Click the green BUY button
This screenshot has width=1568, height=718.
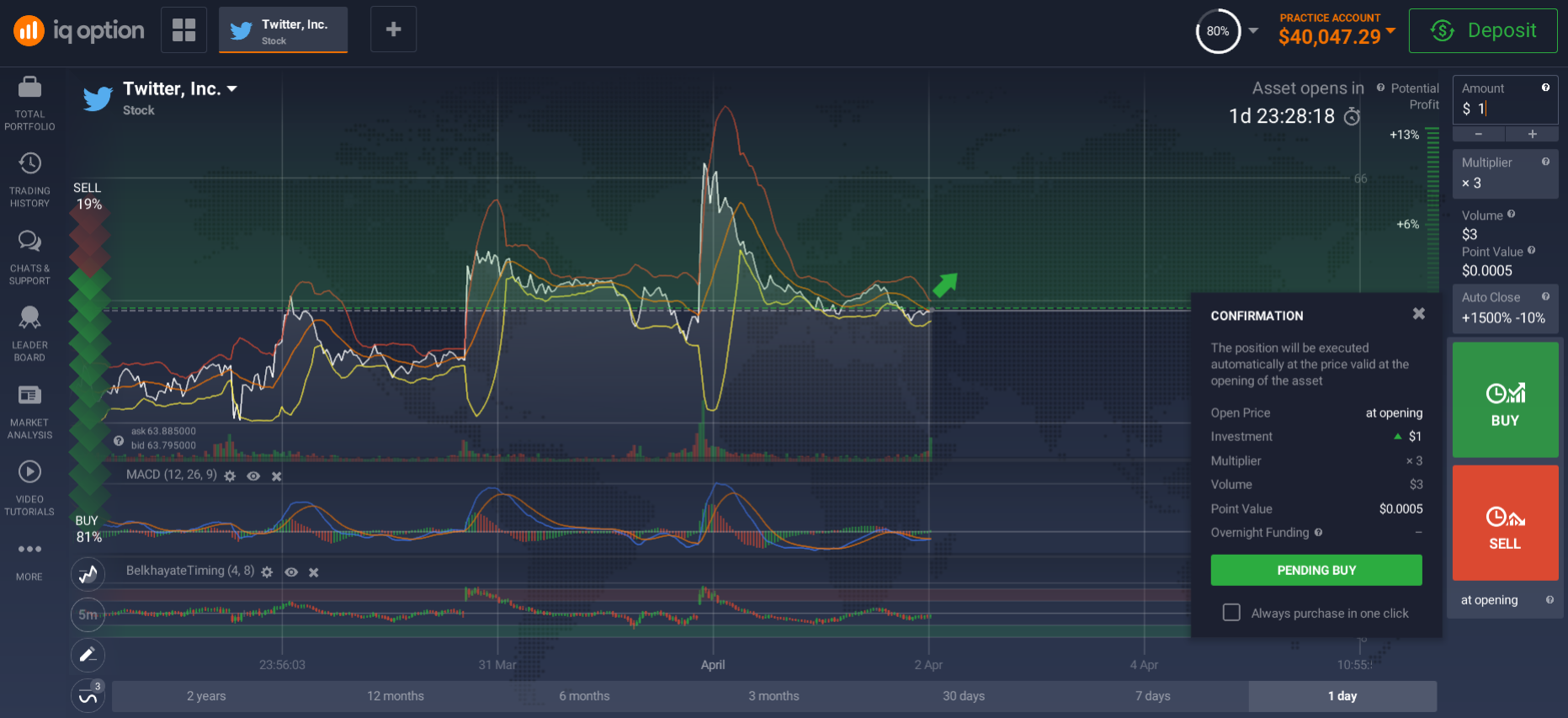pyautogui.click(x=1505, y=400)
